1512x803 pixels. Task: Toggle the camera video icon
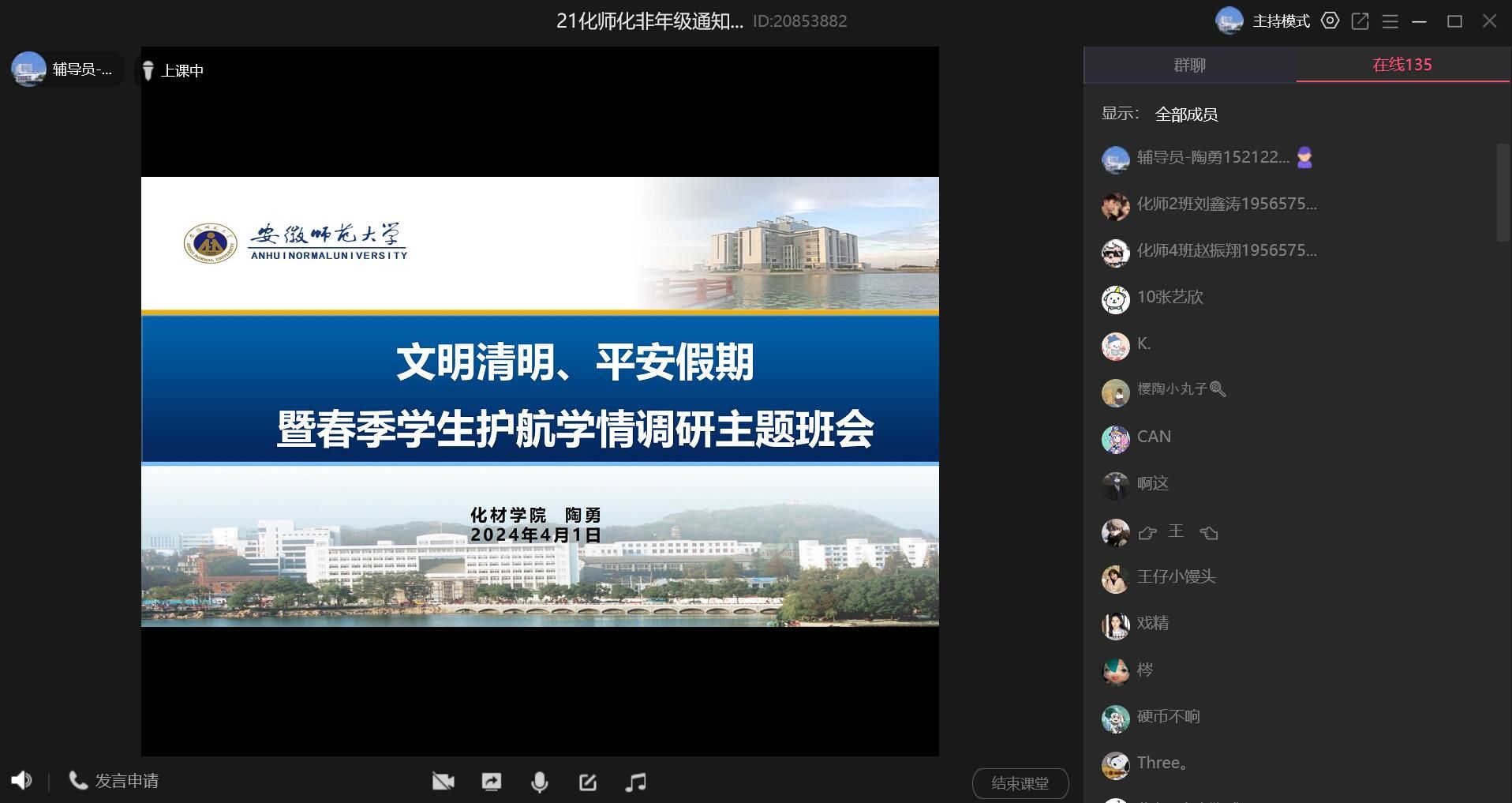pyautogui.click(x=443, y=782)
